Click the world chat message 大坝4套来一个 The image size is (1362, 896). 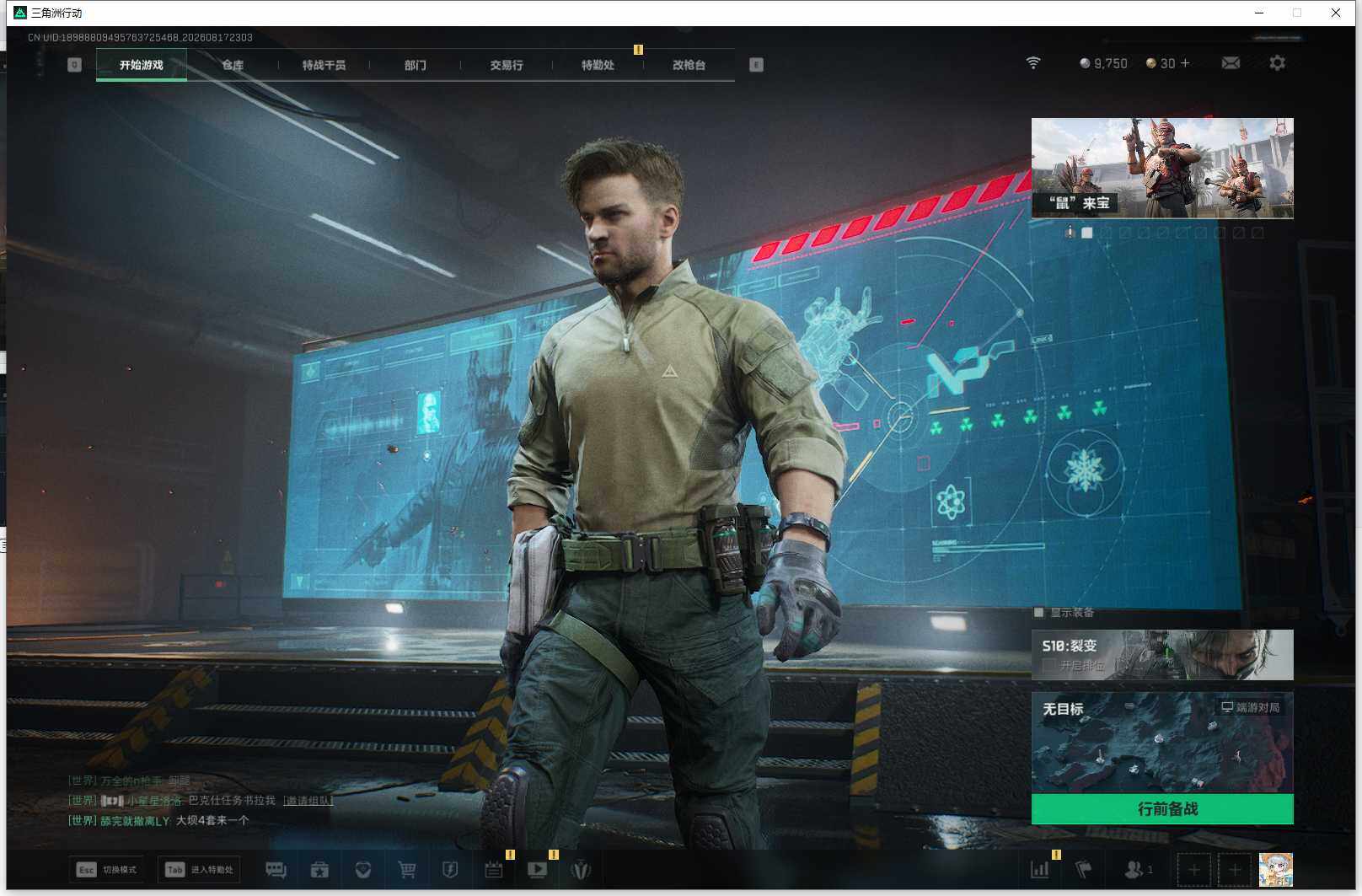point(212,820)
